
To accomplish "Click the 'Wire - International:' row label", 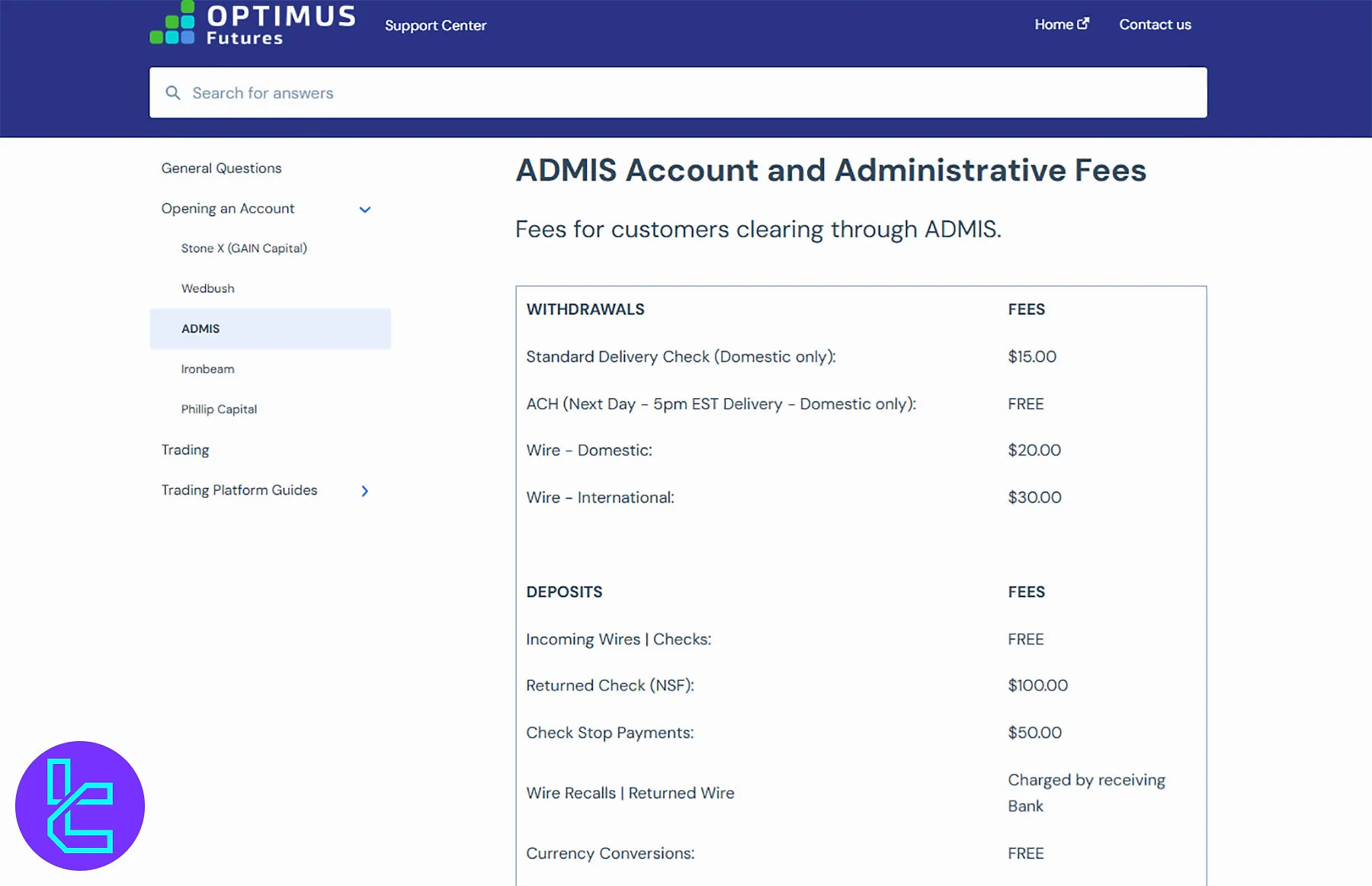I will coord(600,498).
